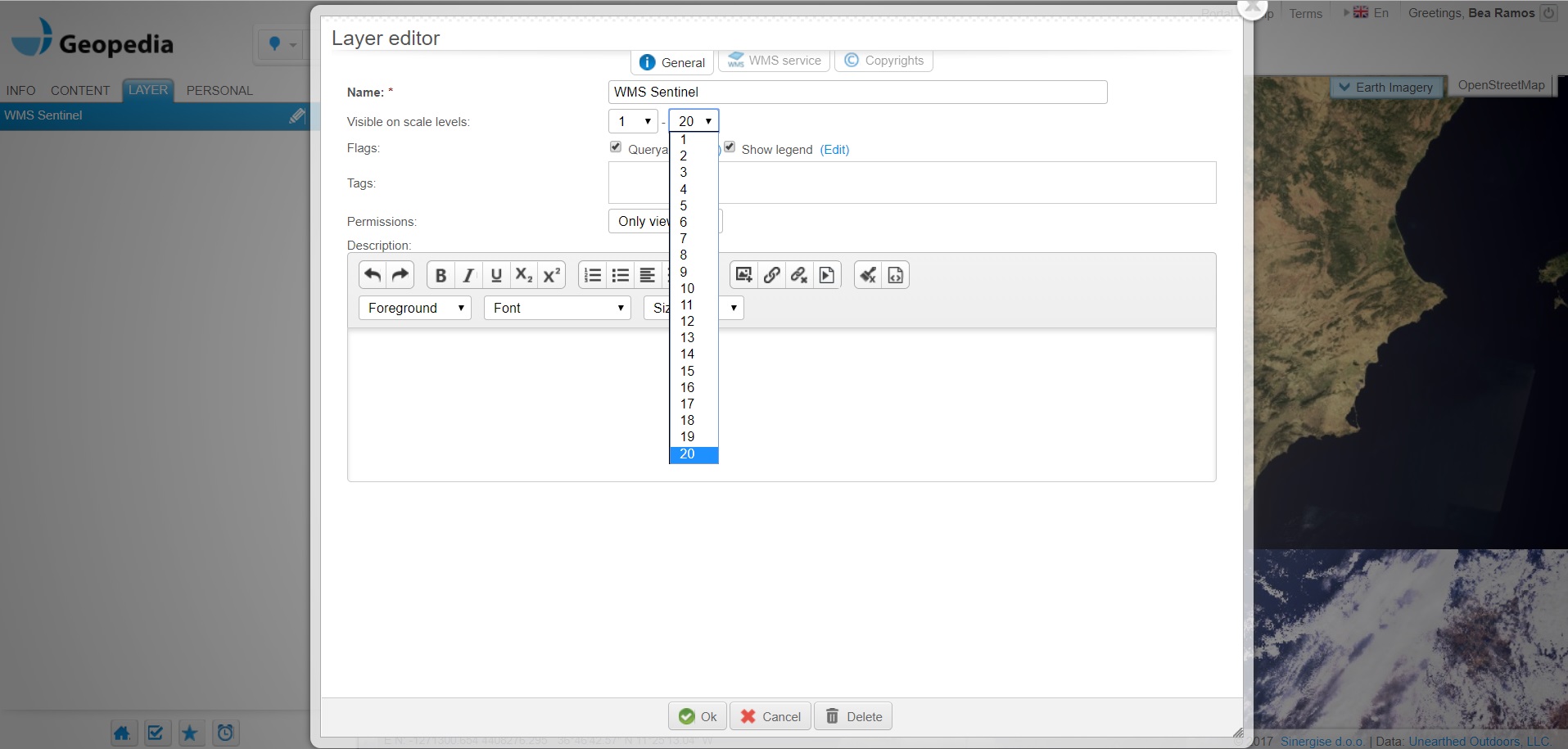This screenshot has height=749, width=1568.
Task: Select scale level 20 highlighted option
Action: 694,454
